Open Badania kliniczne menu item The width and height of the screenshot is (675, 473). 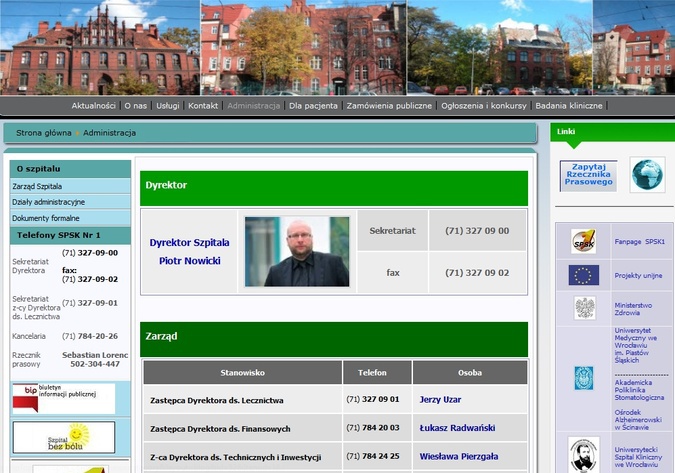point(569,106)
